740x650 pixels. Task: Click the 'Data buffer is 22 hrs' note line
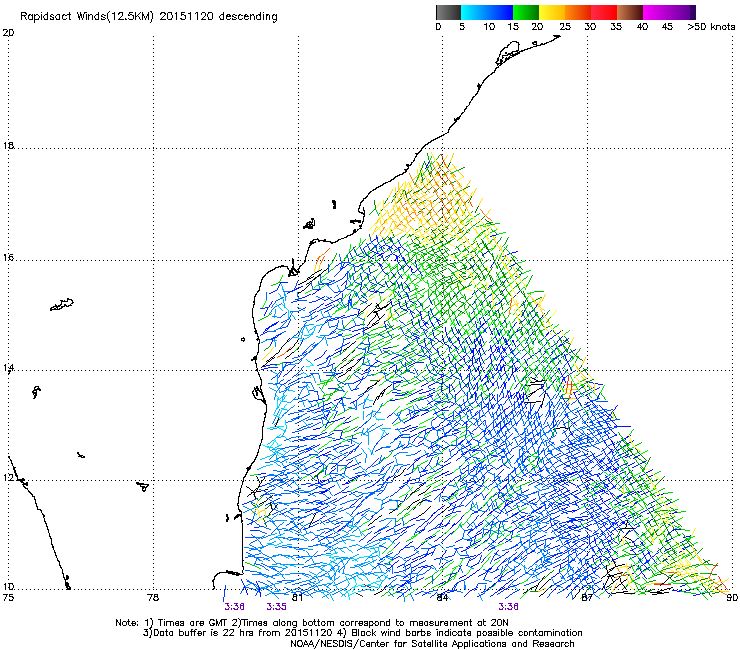pos(362,633)
